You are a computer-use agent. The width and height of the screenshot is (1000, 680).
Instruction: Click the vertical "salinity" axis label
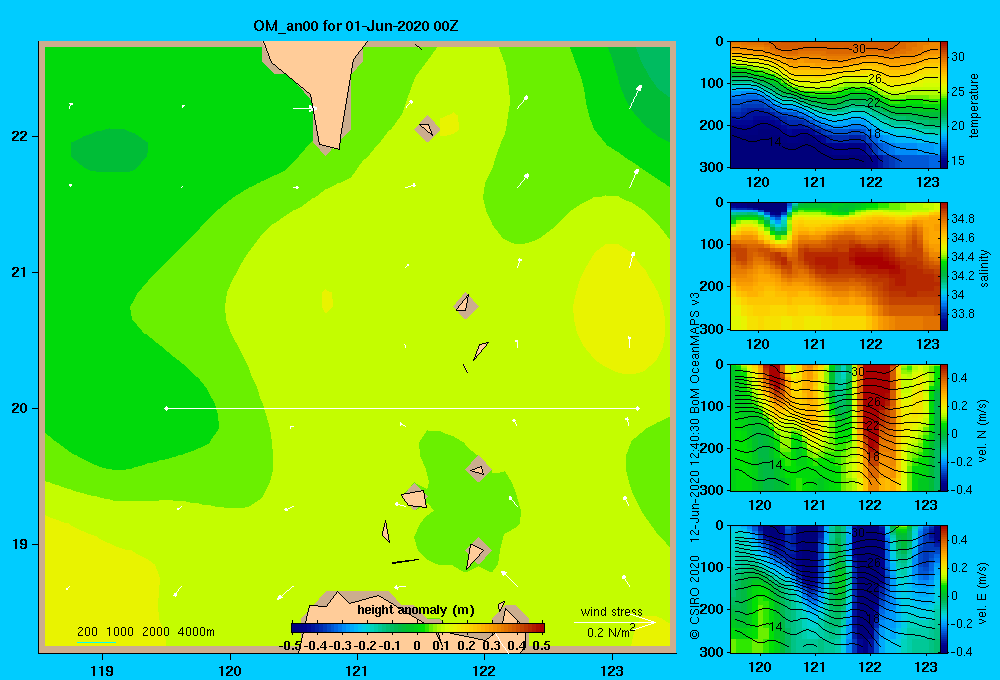984,267
